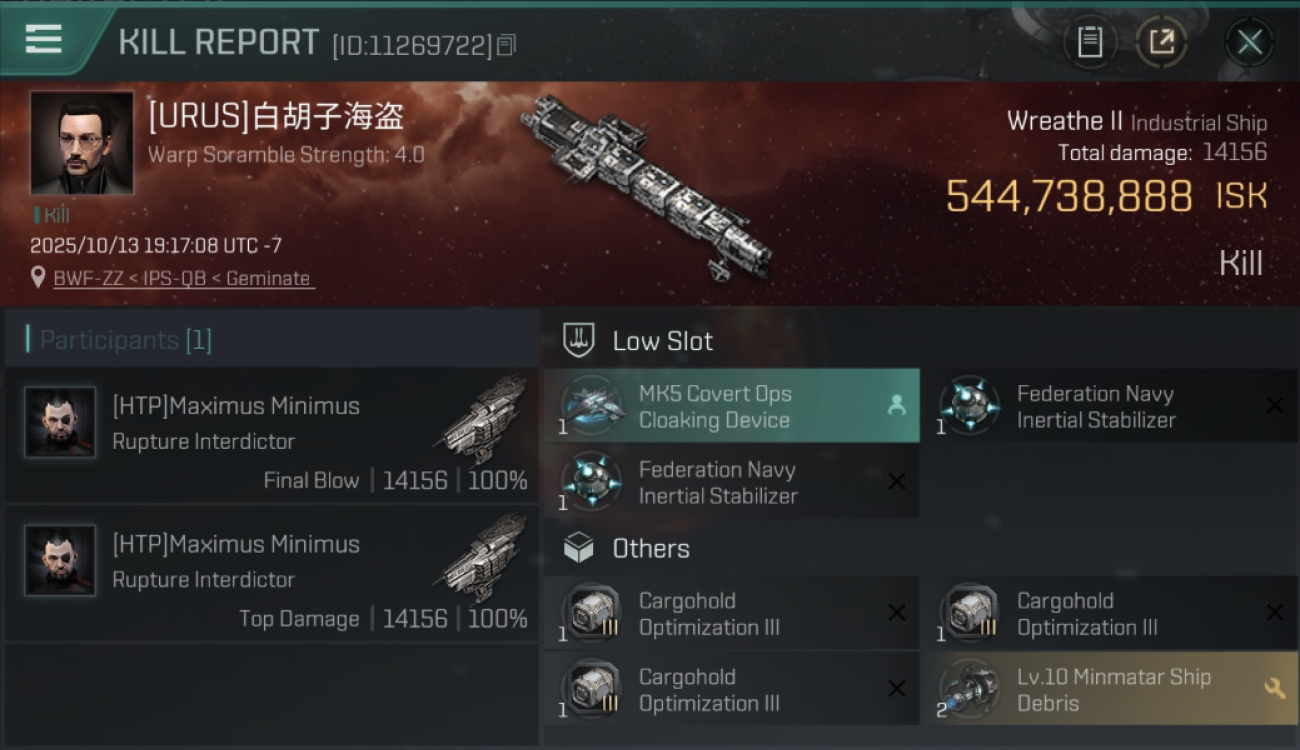Click the Final Blow Rupture Interdictor ship icon
Viewport: 1300px width, 750px height.
click(484, 419)
